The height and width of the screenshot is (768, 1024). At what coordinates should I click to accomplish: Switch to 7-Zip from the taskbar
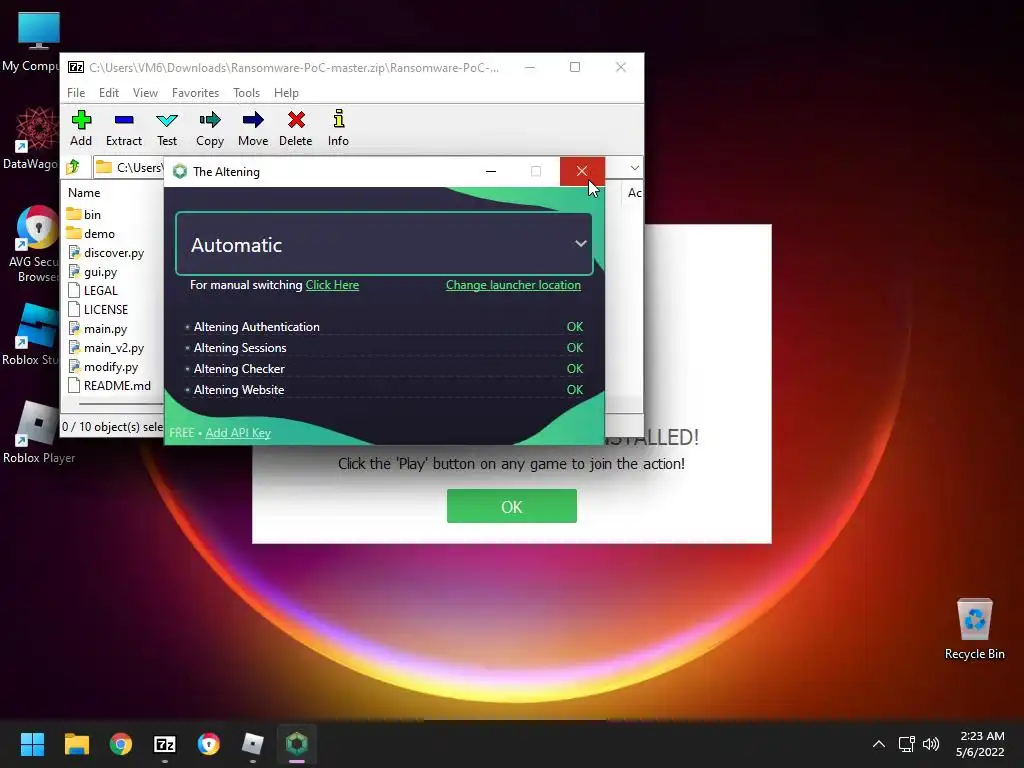coord(165,744)
